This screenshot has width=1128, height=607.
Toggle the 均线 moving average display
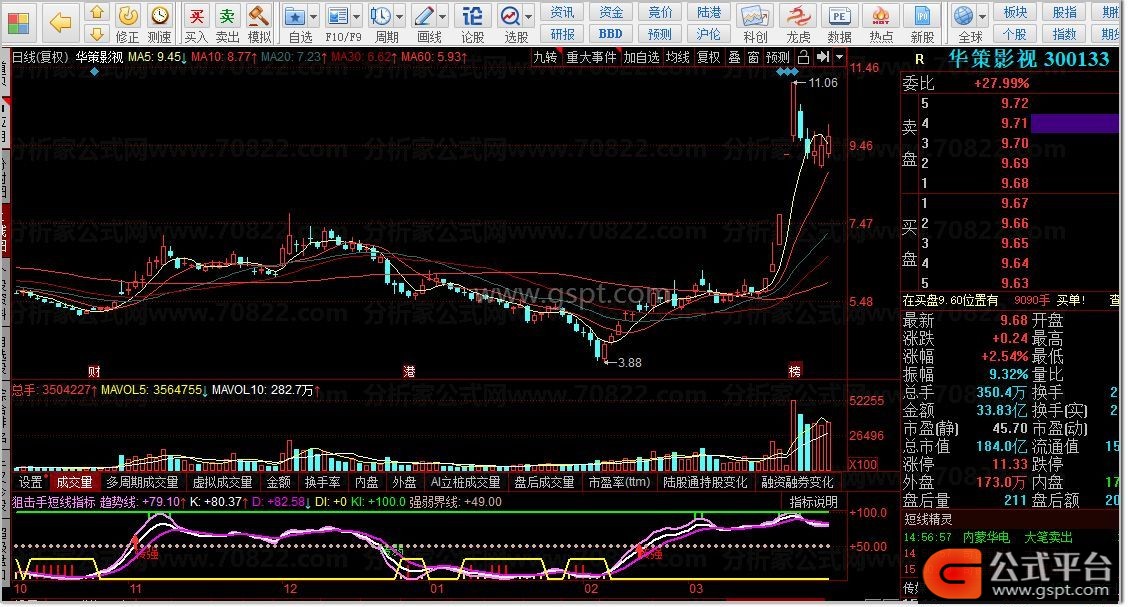678,57
